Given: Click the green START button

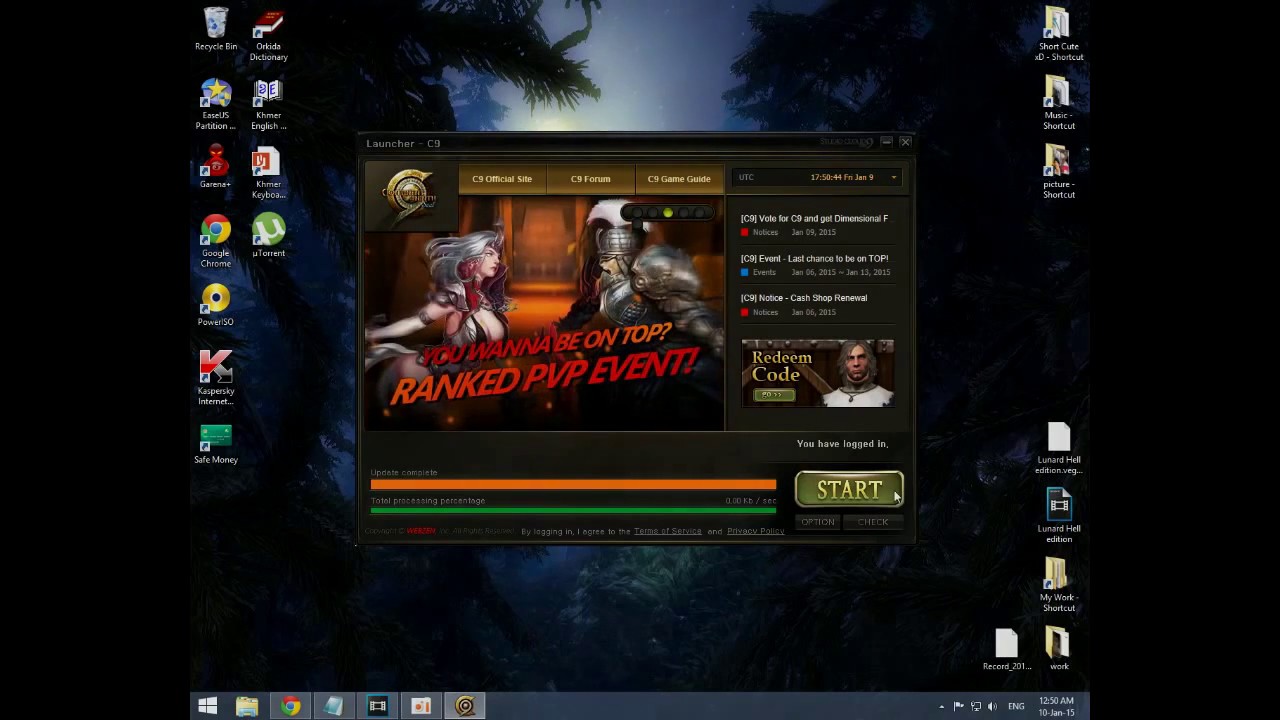Looking at the screenshot, I should click(x=849, y=490).
